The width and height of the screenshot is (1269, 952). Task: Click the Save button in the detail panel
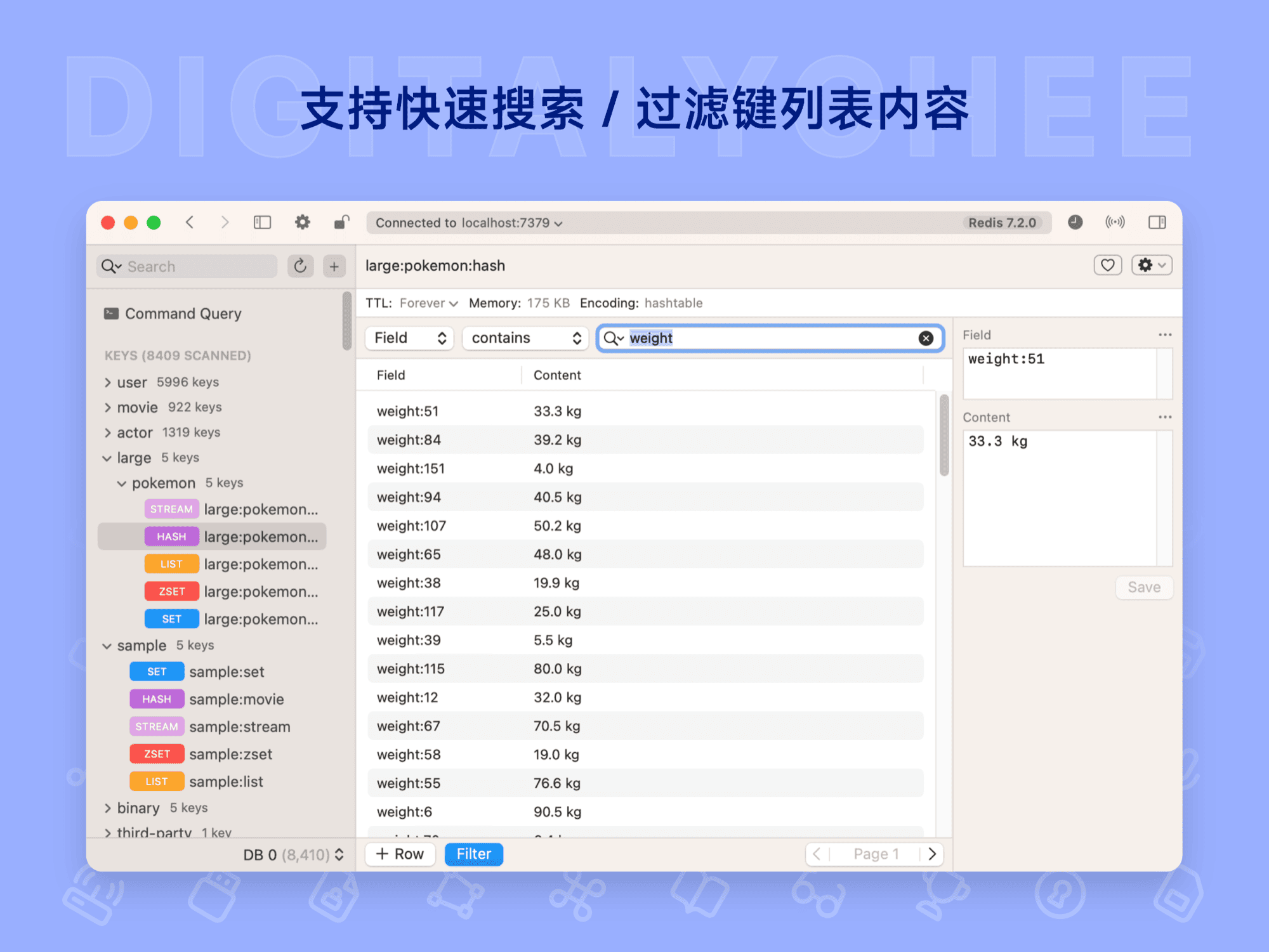[x=1143, y=587]
